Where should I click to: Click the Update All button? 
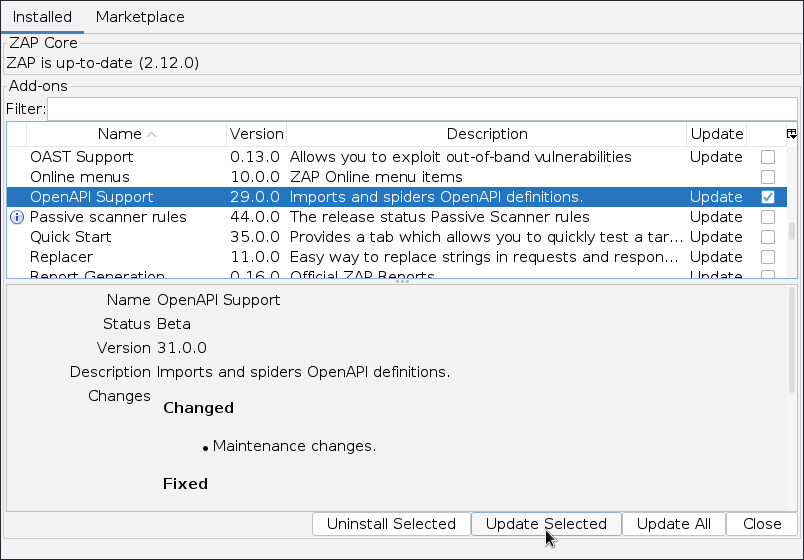pos(674,524)
